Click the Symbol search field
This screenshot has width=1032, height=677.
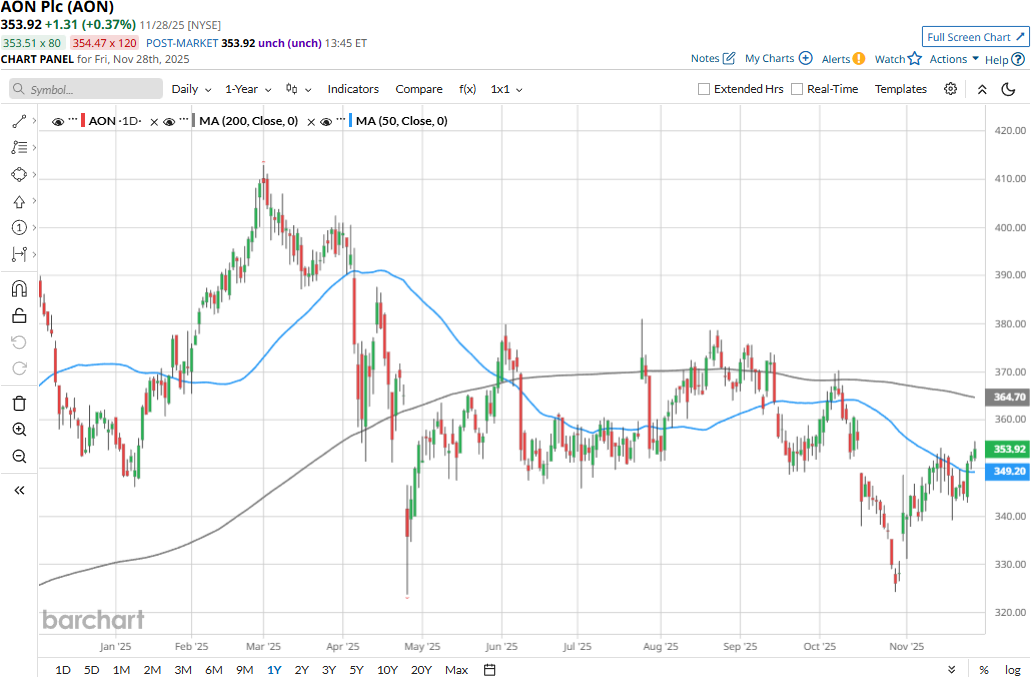tap(86, 89)
